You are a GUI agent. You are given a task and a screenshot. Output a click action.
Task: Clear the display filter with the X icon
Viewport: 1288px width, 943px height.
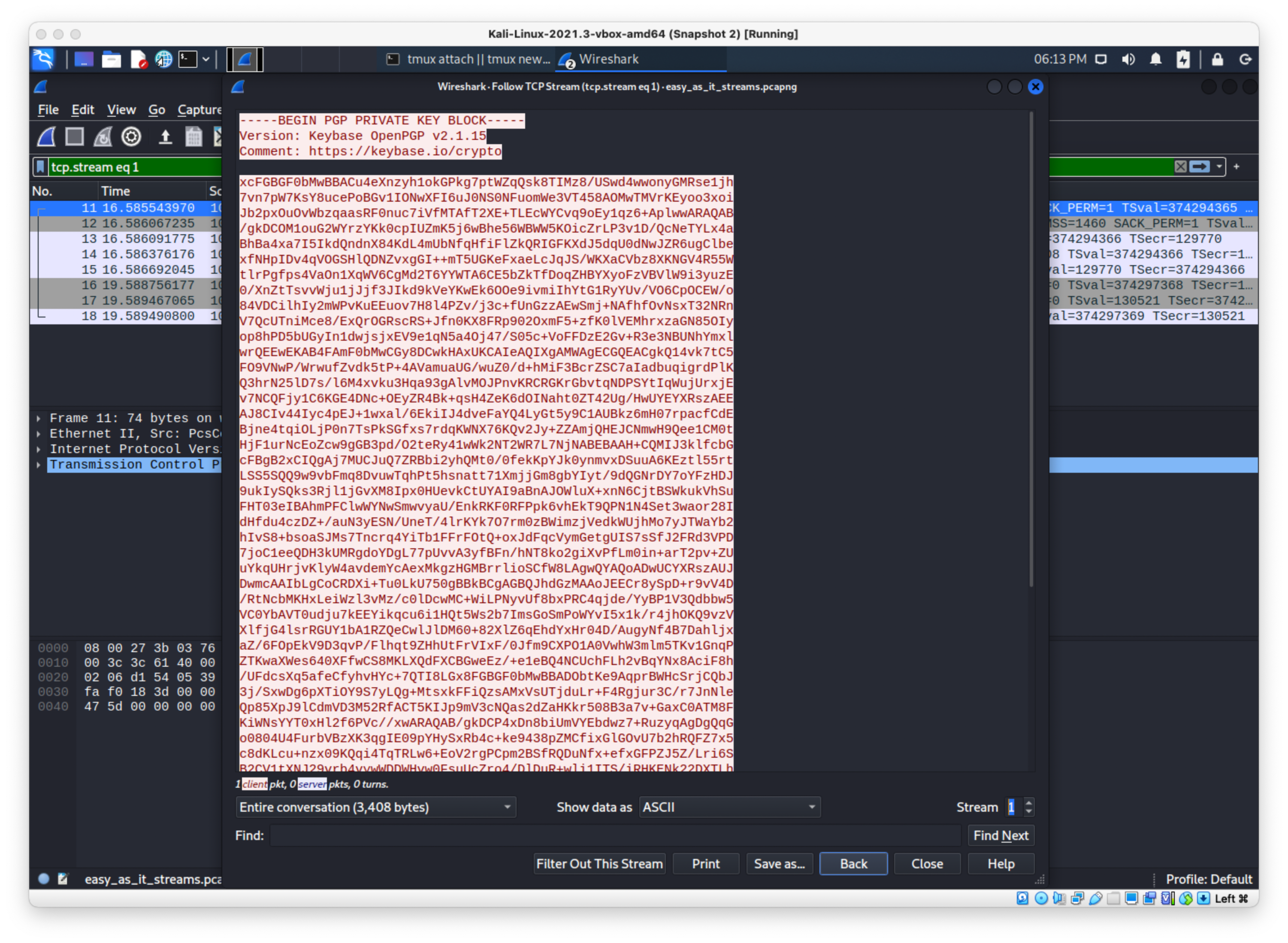click(1181, 167)
